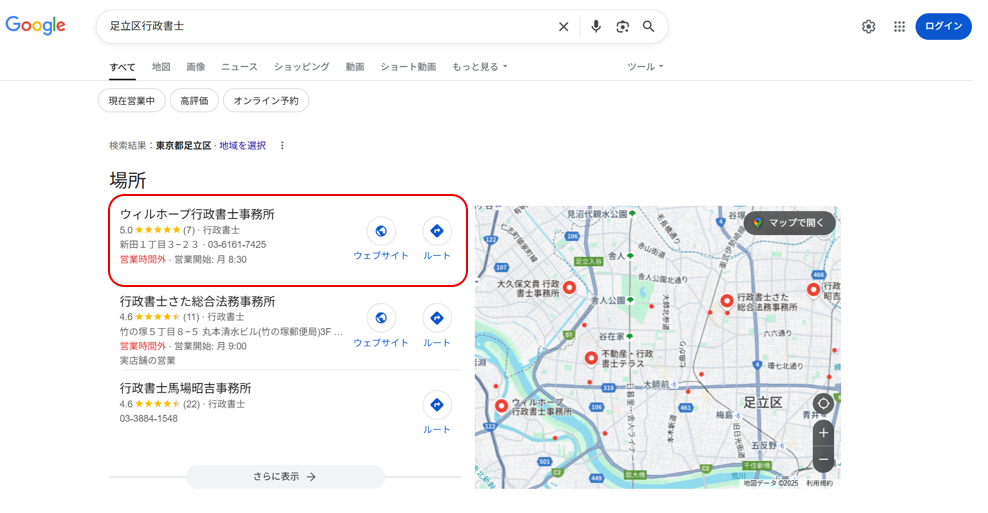Switch to the 地図 tab
This screenshot has height=513, width=988.
pyautogui.click(x=161, y=67)
